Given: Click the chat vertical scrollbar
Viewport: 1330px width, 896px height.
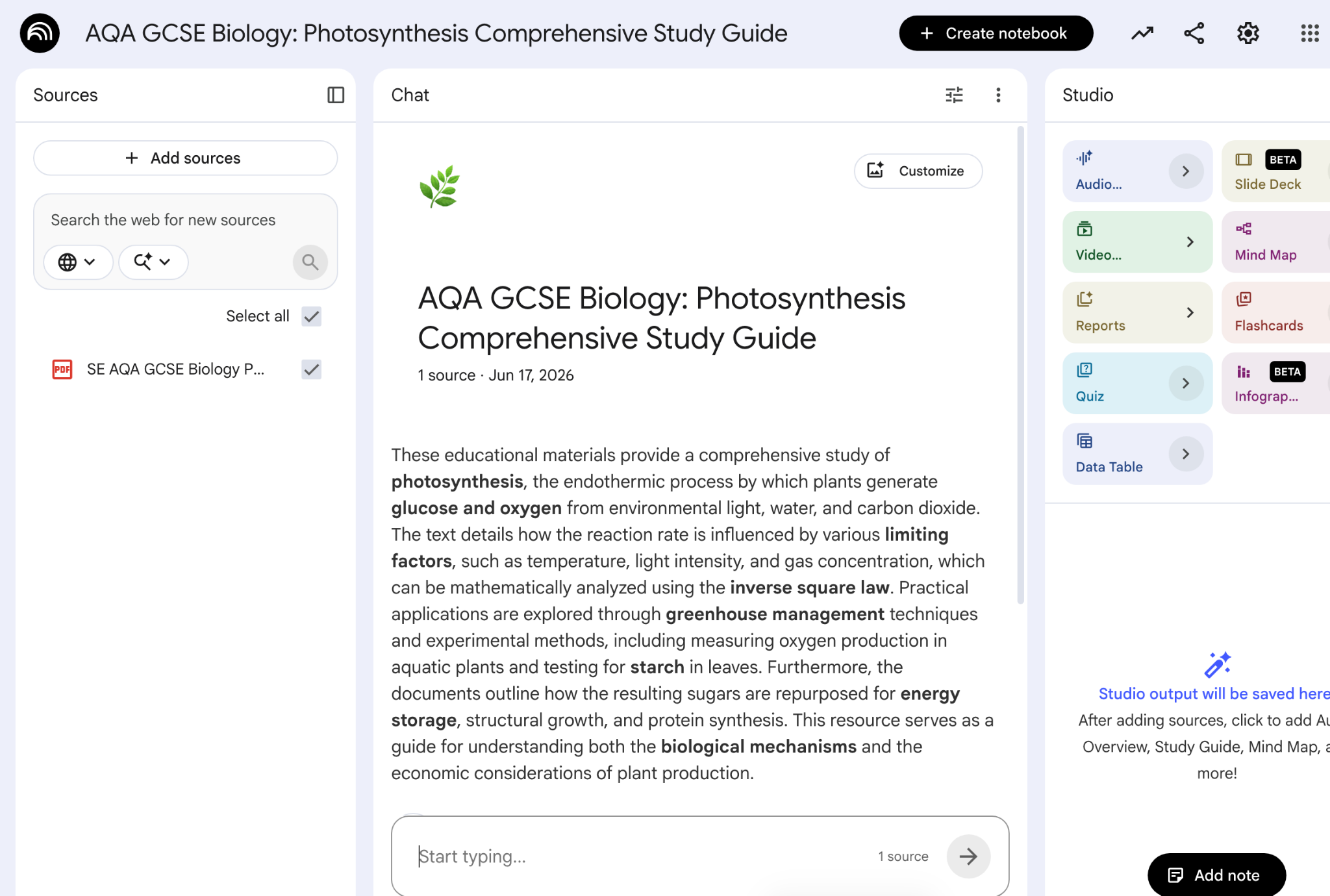Looking at the screenshot, I should 1020,365.
